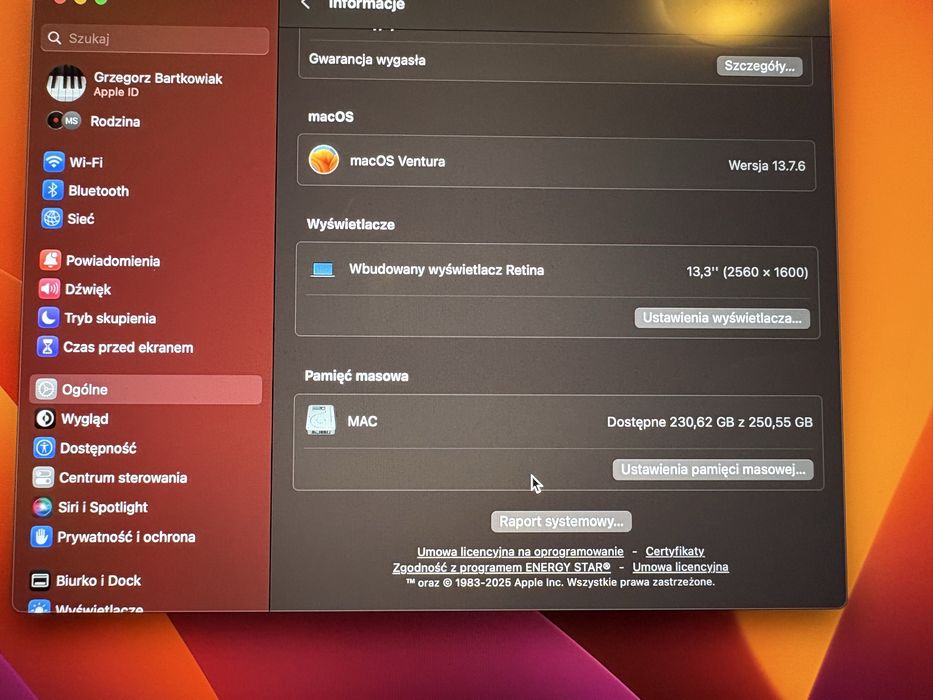The image size is (933, 700).
Task: Click the Siri i Spotlight icon
Action: (42, 507)
